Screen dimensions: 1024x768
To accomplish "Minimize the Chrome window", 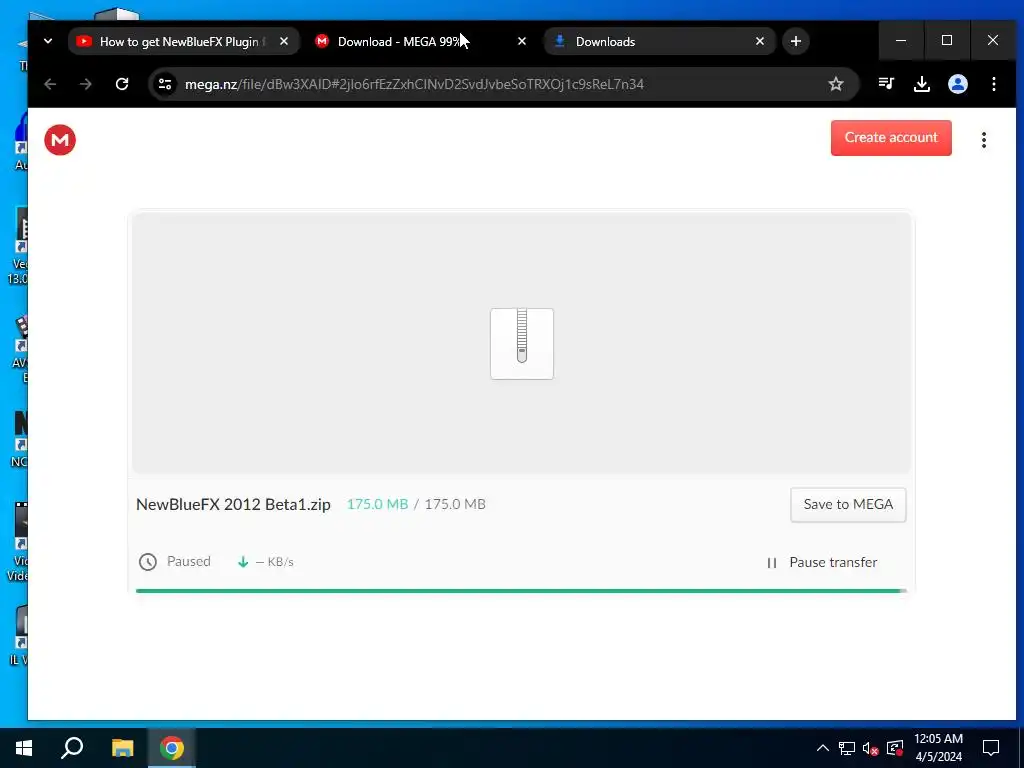I will [x=901, y=40].
